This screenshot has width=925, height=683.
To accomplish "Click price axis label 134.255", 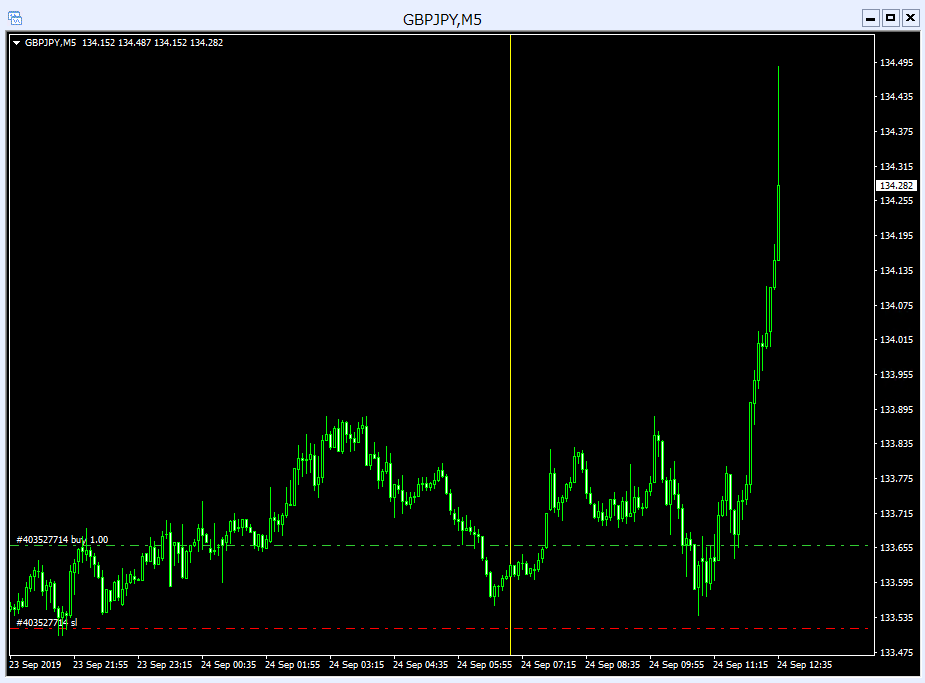I will coord(896,201).
